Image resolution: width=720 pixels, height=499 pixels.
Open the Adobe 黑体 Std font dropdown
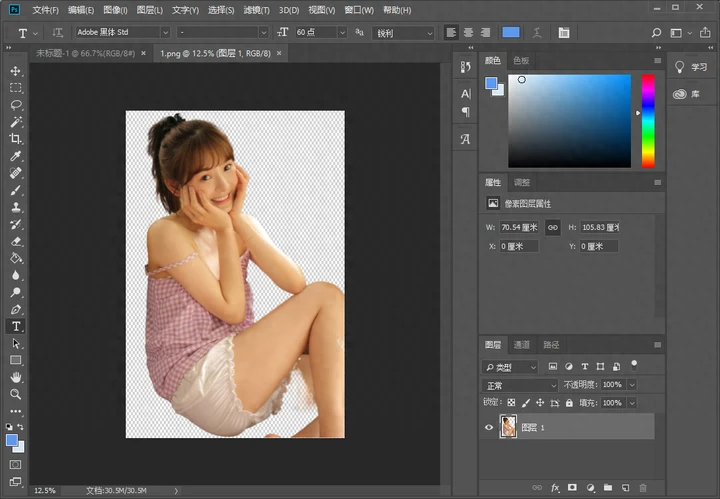(x=122, y=32)
